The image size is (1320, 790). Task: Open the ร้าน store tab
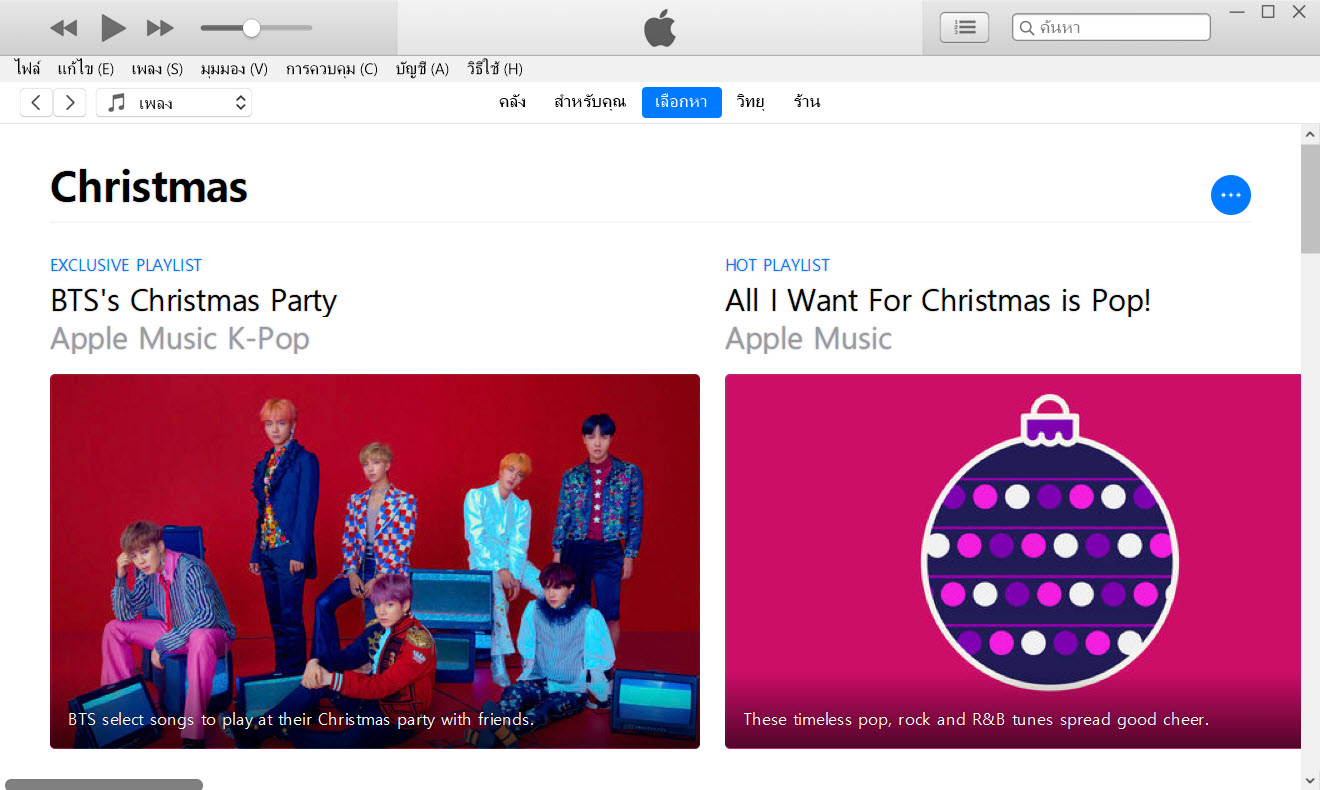tap(807, 102)
